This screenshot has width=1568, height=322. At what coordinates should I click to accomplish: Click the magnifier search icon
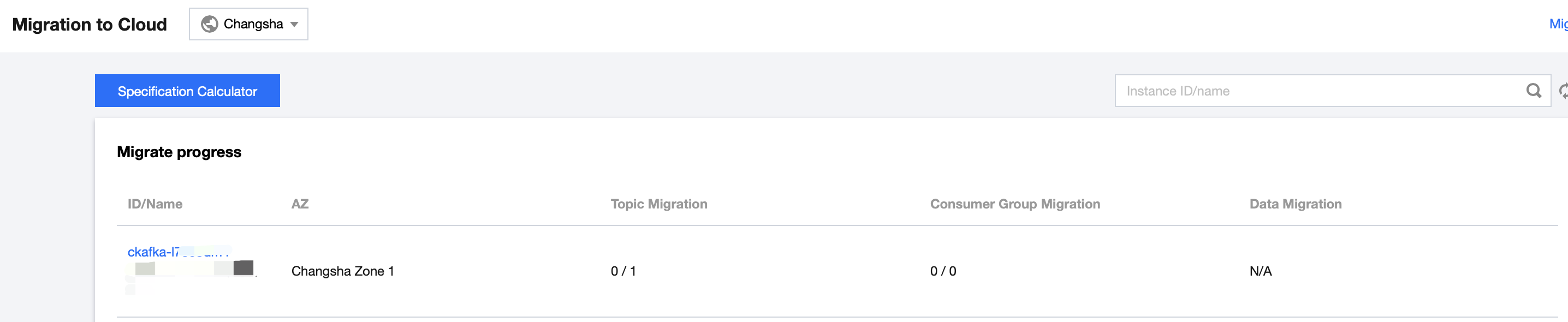click(1533, 91)
